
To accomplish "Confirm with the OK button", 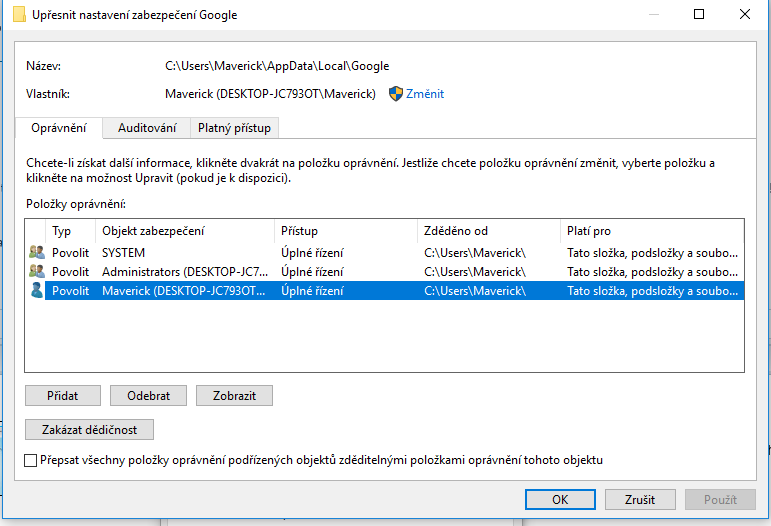I will pyautogui.click(x=560, y=499).
